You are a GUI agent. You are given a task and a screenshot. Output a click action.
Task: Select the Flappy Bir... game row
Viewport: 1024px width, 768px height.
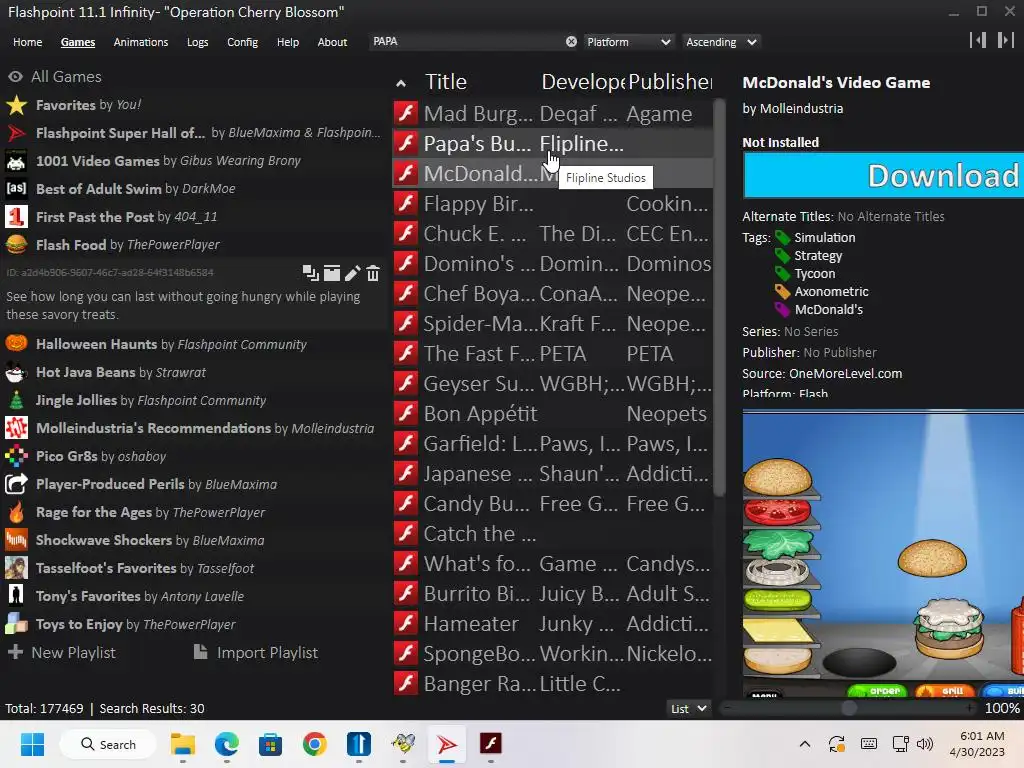click(x=552, y=204)
